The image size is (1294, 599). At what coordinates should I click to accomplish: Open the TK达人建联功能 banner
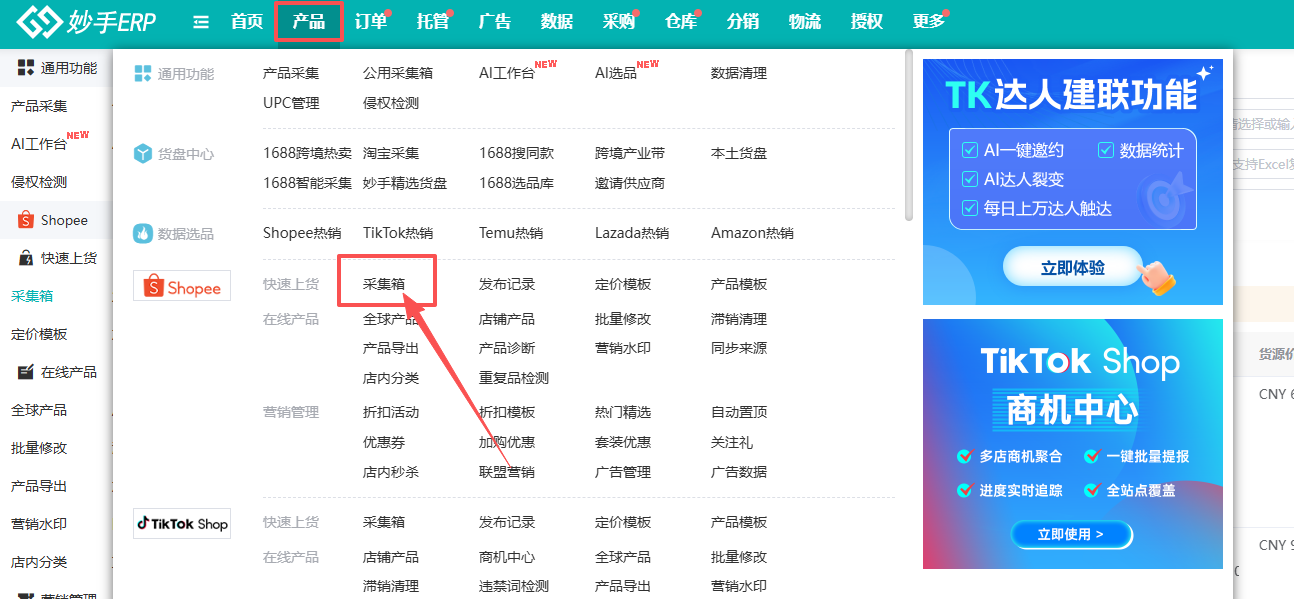click(1073, 182)
